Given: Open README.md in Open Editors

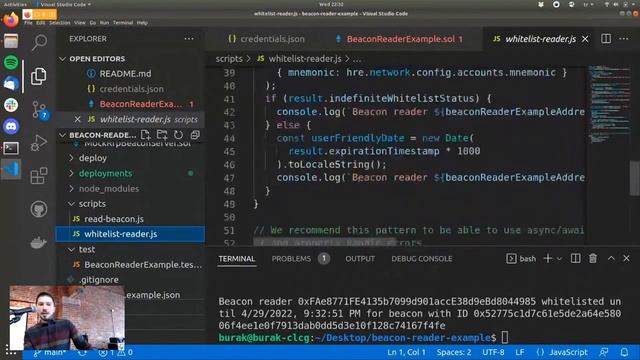Looking at the screenshot, I should [125, 74].
